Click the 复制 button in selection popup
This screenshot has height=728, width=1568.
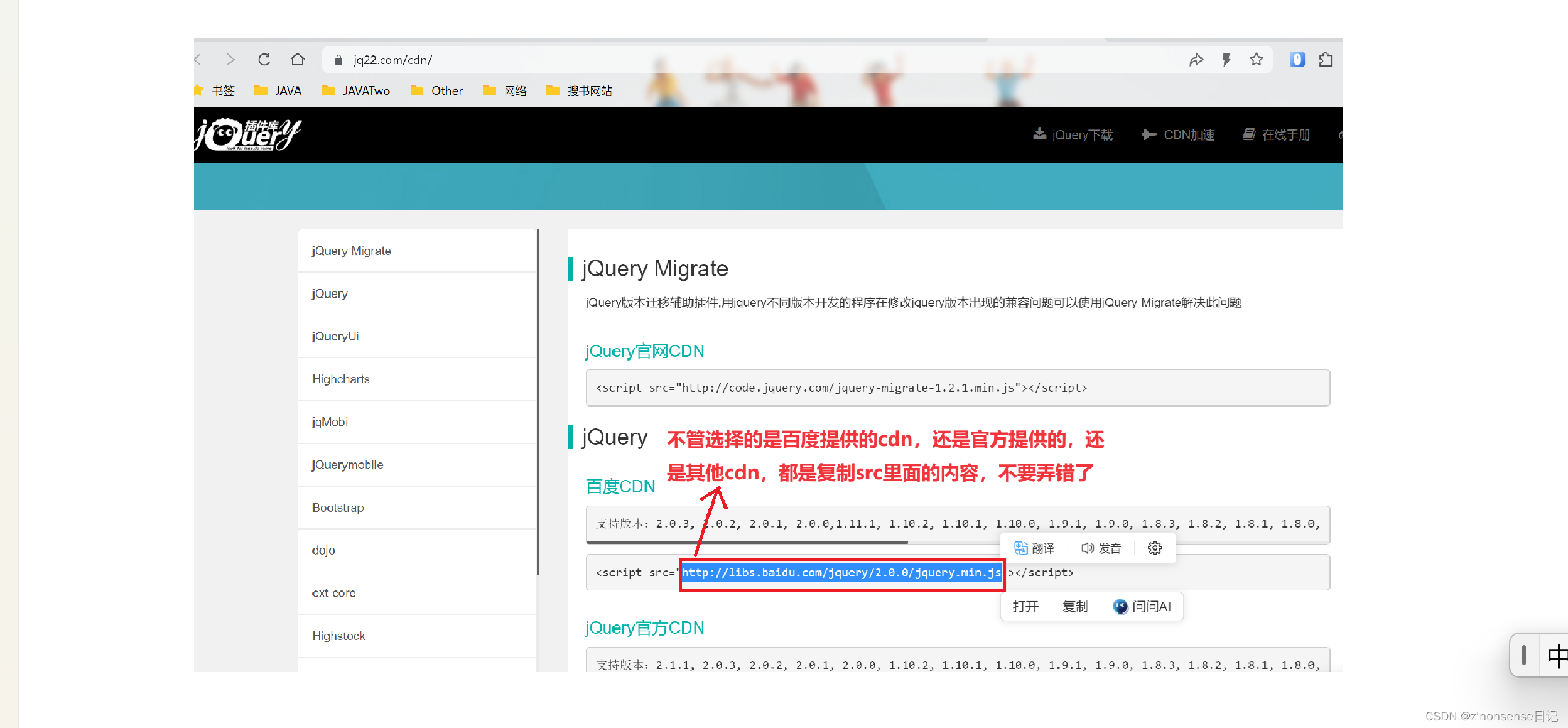click(1075, 606)
